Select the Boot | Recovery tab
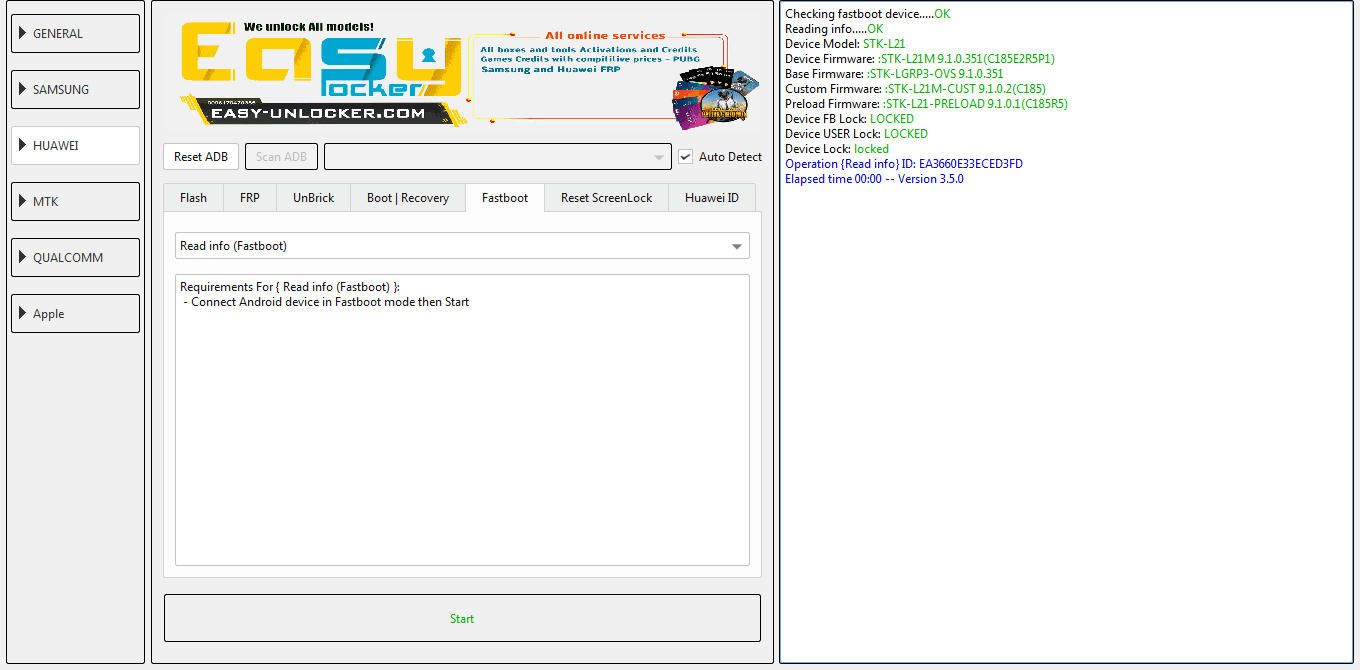This screenshot has width=1360, height=670. pyautogui.click(x=408, y=198)
